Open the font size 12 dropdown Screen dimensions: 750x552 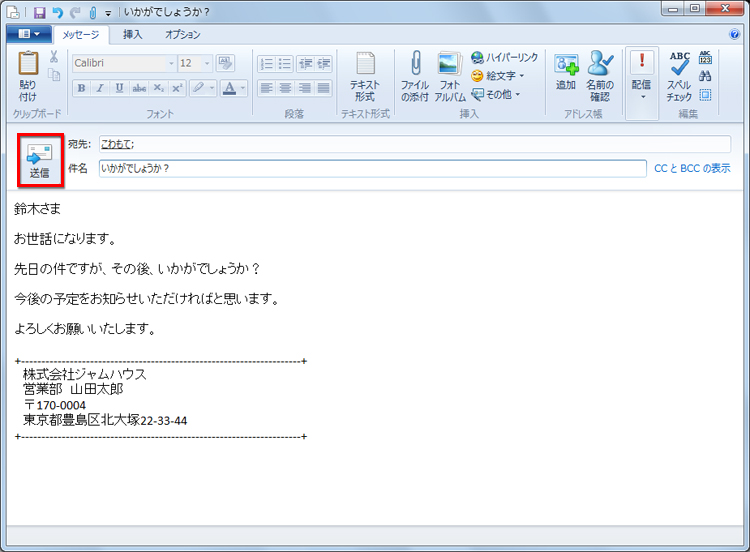click(x=207, y=63)
